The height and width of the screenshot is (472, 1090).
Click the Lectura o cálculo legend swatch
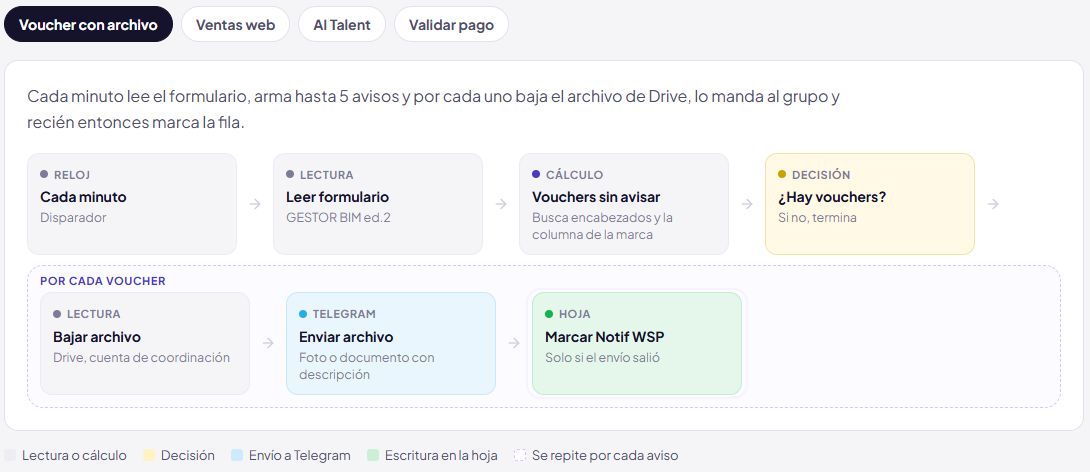[10, 455]
